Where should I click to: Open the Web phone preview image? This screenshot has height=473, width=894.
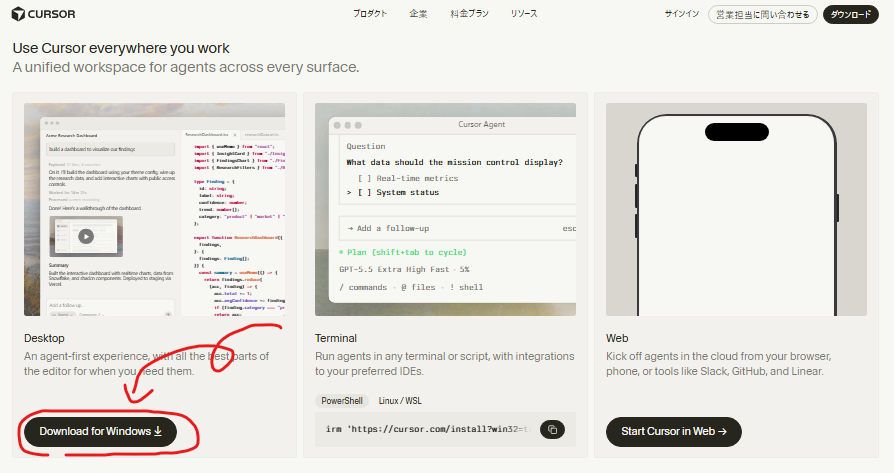(736, 209)
